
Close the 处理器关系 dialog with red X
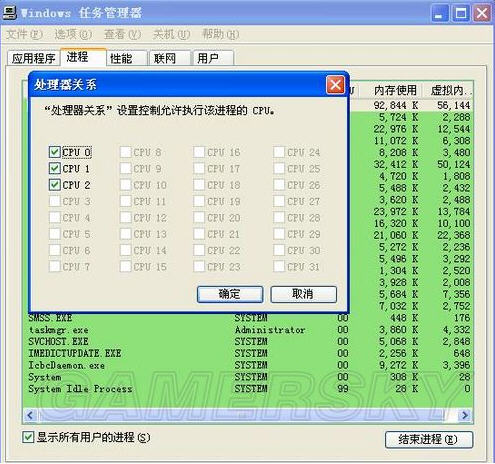335,85
